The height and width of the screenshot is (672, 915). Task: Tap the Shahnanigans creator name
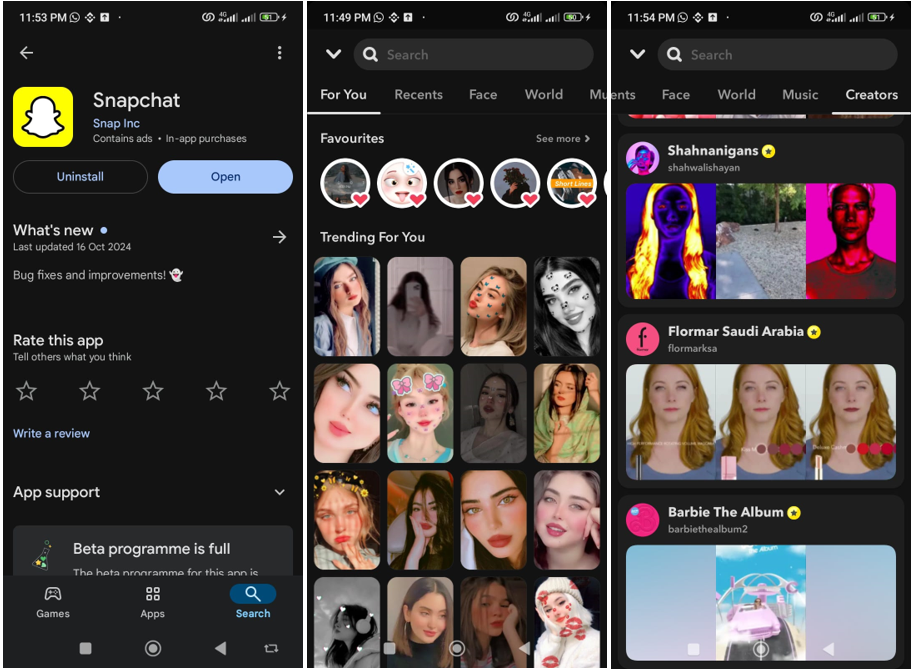713,150
